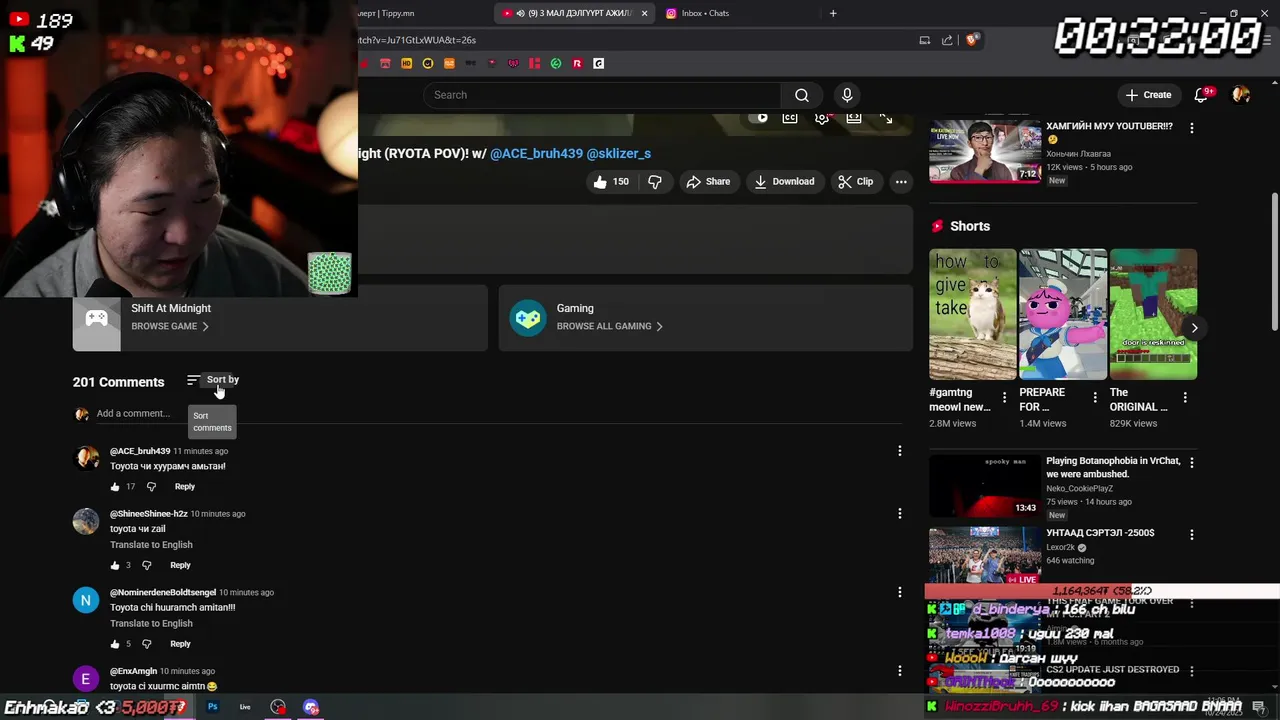Open the HD bookmark icon
The image size is (1280, 720).
[406, 64]
